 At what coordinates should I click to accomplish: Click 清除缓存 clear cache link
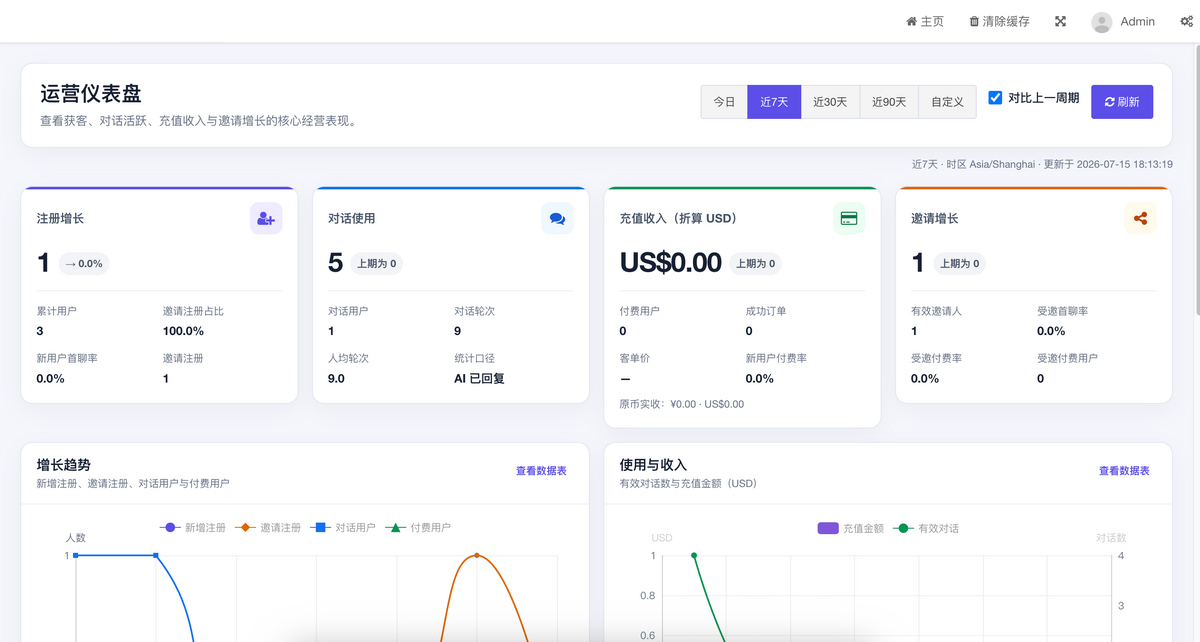[x=999, y=21]
